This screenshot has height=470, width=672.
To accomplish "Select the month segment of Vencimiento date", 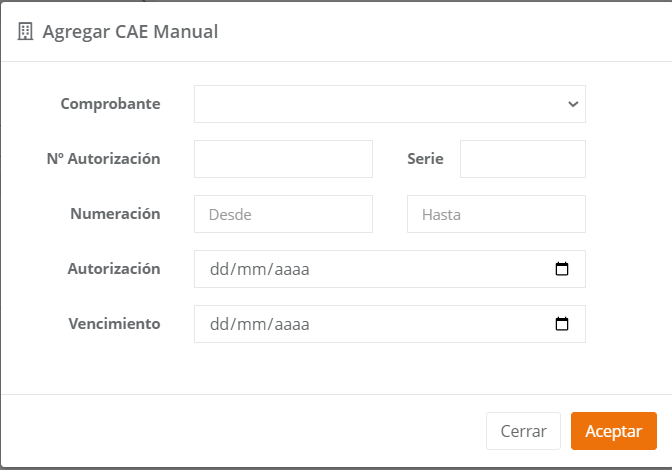I will [x=250, y=324].
